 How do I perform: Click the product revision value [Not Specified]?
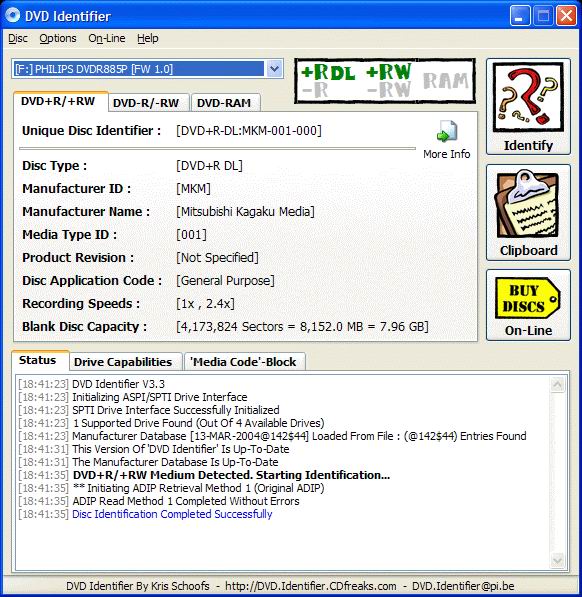coord(217,258)
